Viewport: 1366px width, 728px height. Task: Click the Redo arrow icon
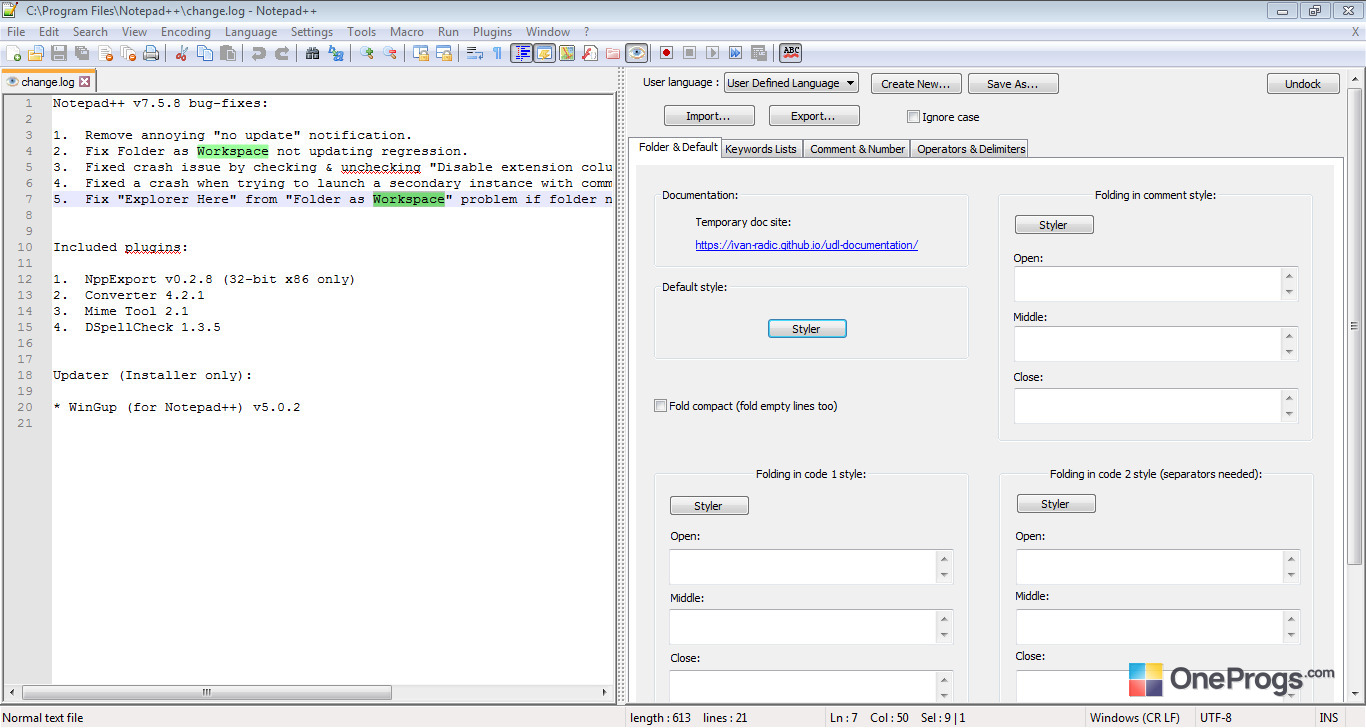pyautogui.click(x=282, y=53)
